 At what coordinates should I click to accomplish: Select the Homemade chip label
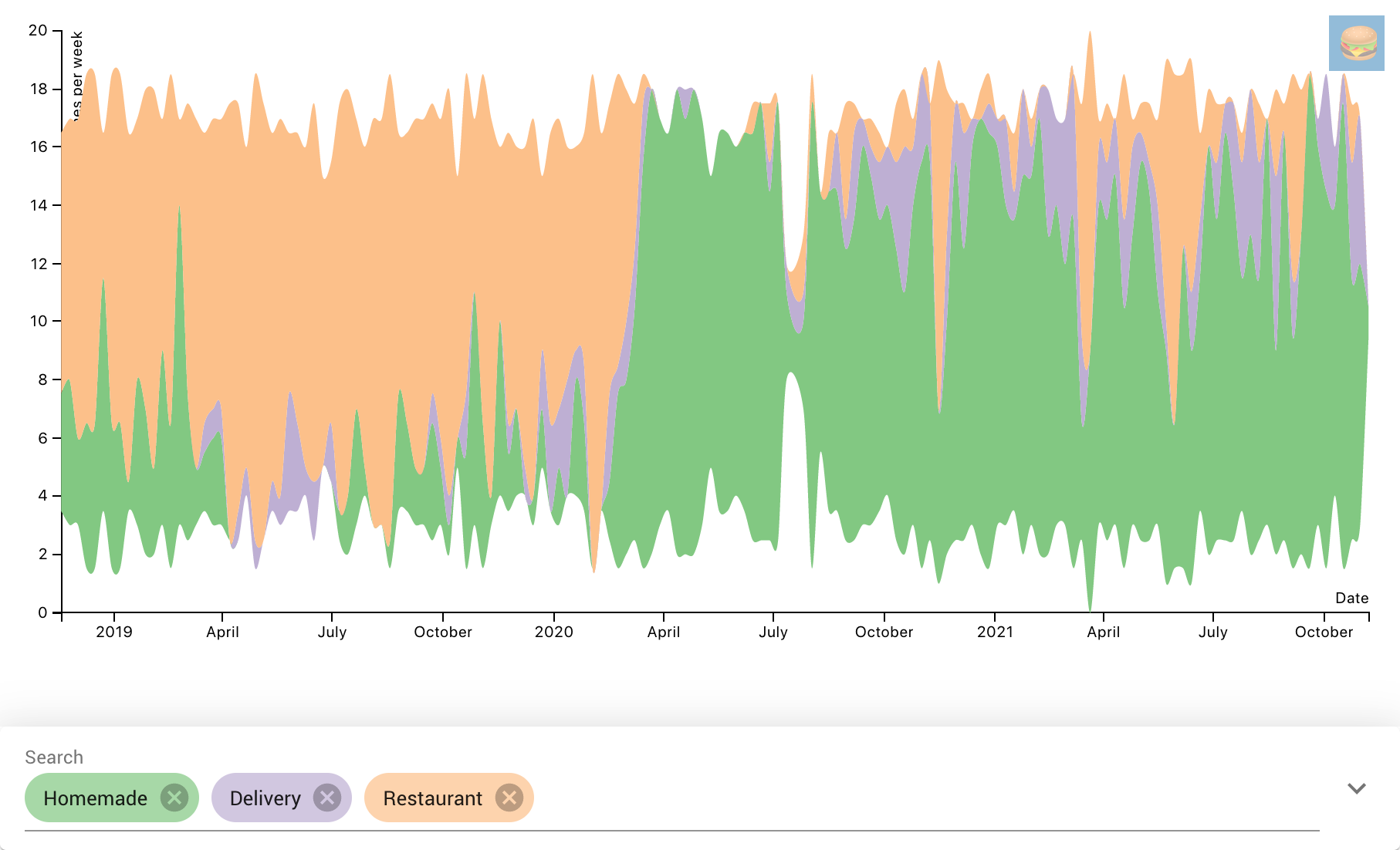click(x=95, y=798)
